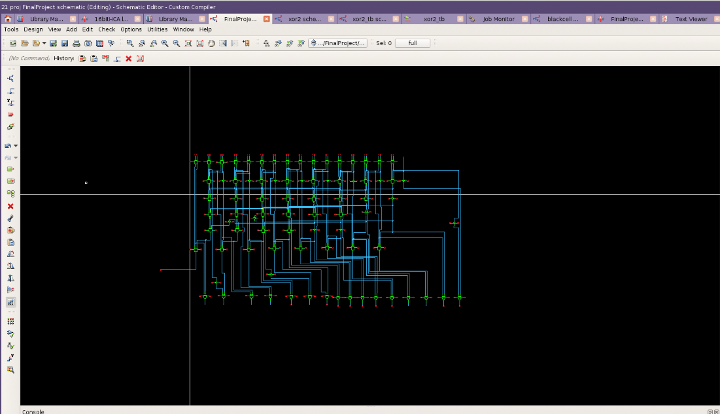This screenshot has width=720, height=414.
Task: Click the print icon
Action: point(76,43)
